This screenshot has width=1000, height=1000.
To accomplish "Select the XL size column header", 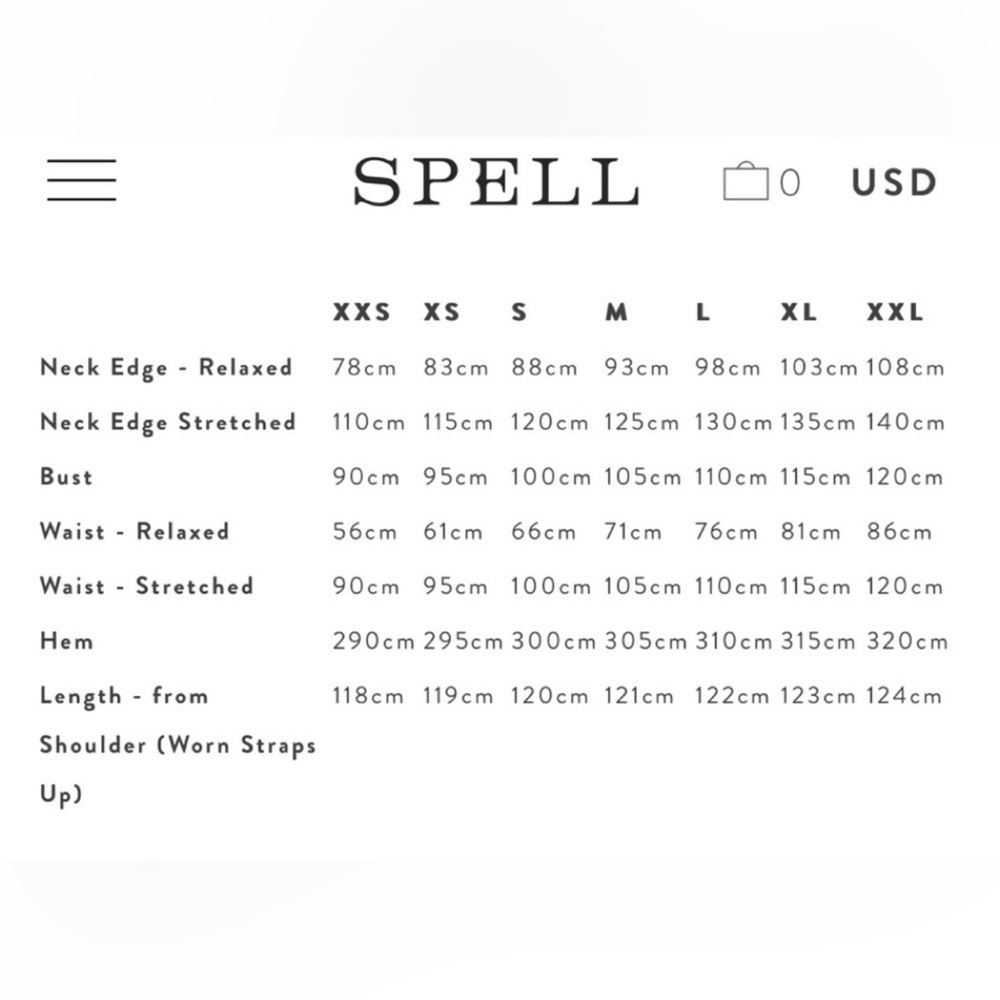I will 798,312.
